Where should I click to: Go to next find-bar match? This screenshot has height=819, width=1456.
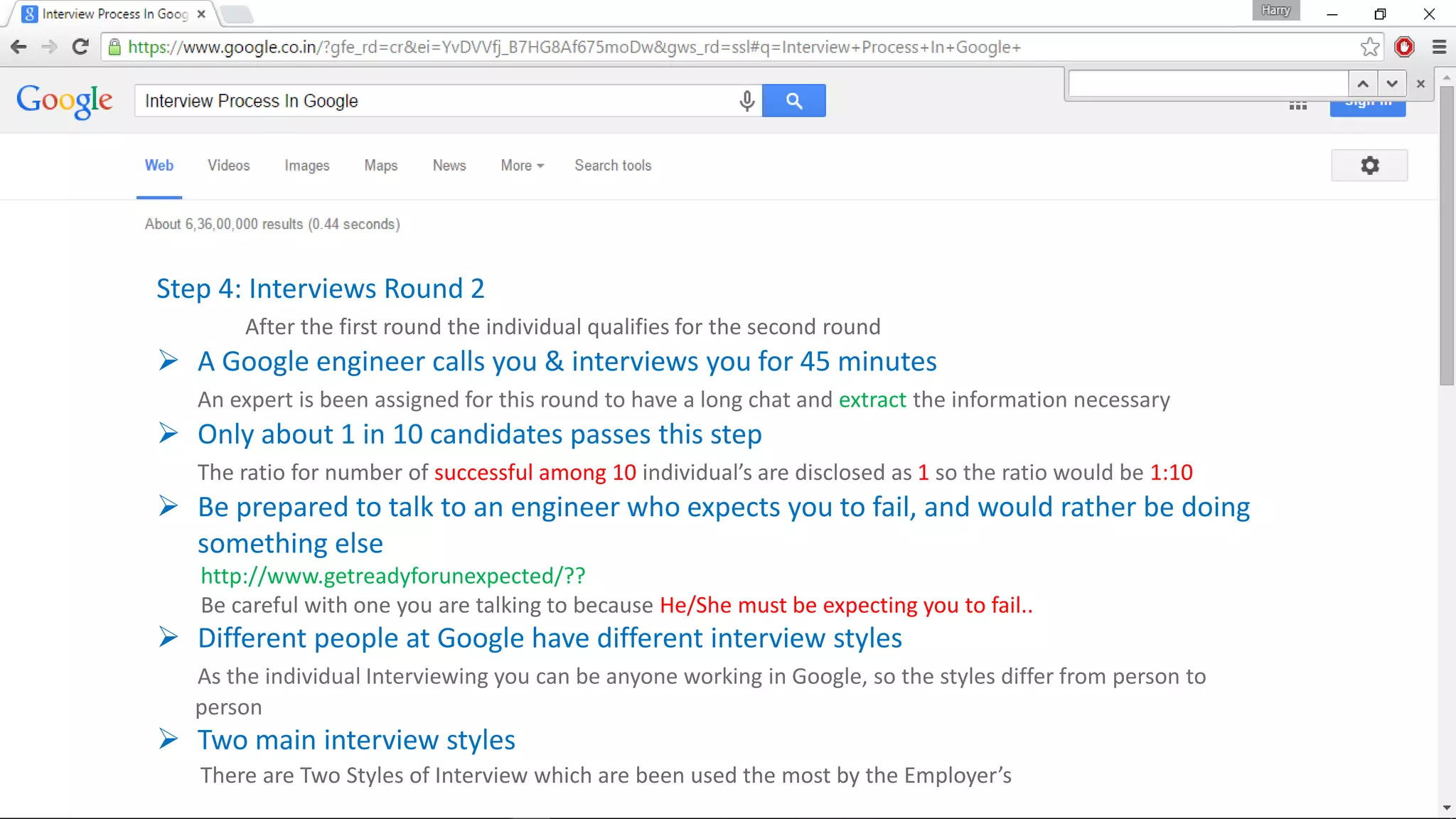[1392, 84]
